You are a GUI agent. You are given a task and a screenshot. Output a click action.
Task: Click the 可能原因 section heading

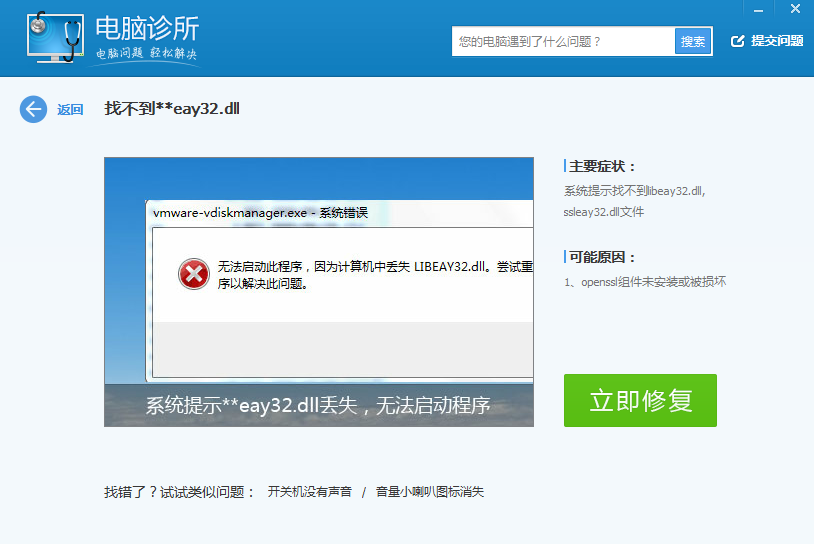pos(602,257)
